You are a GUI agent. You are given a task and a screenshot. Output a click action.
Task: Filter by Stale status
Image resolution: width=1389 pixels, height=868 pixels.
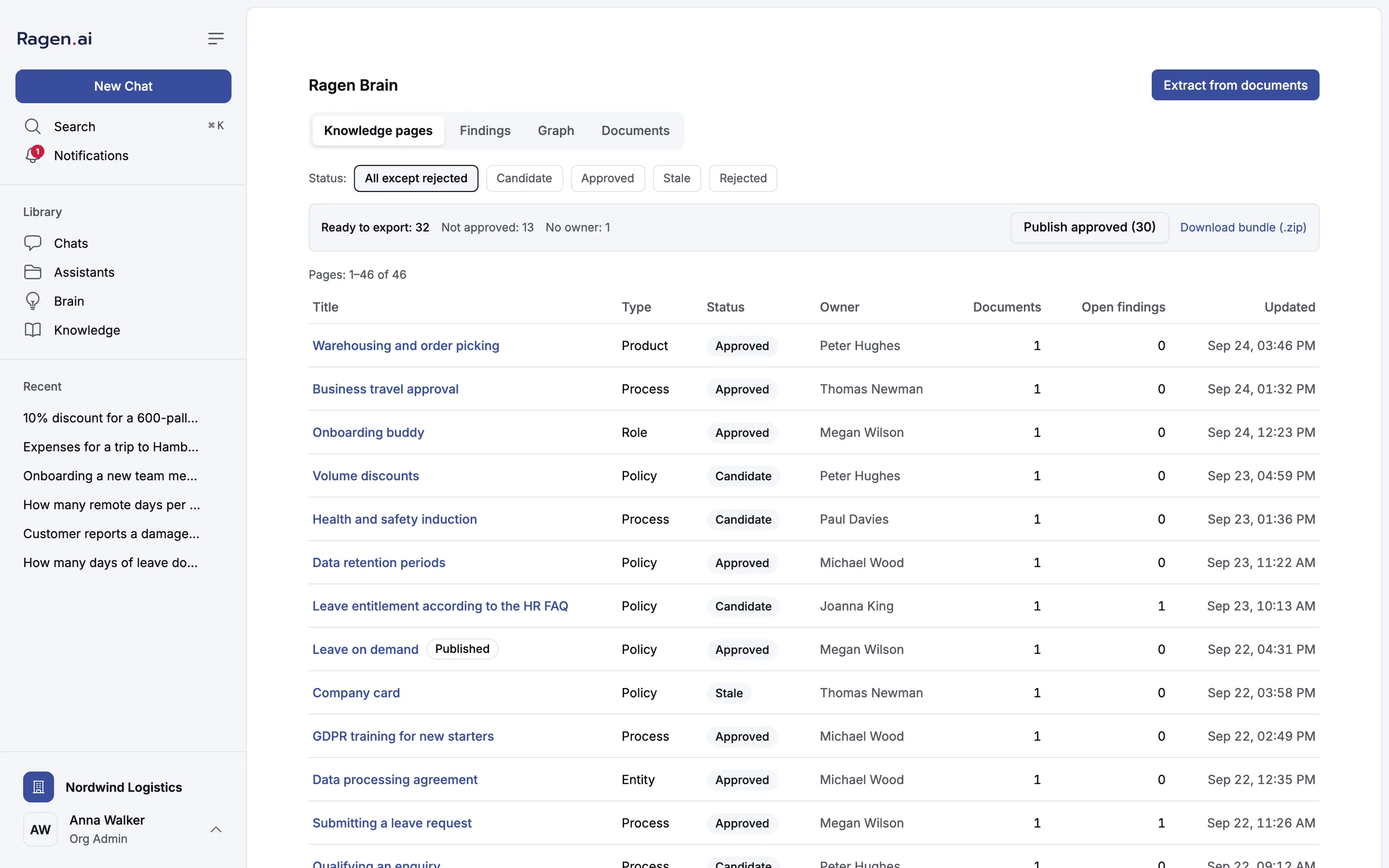tap(677, 178)
